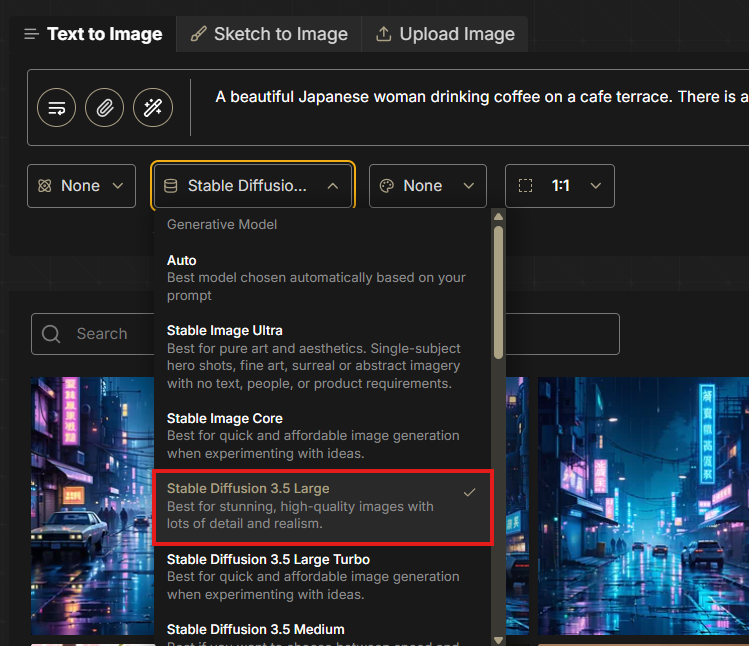The width and height of the screenshot is (749, 646).
Task: Select Stable Diffusion 3.5 Large option
Action: [322, 506]
